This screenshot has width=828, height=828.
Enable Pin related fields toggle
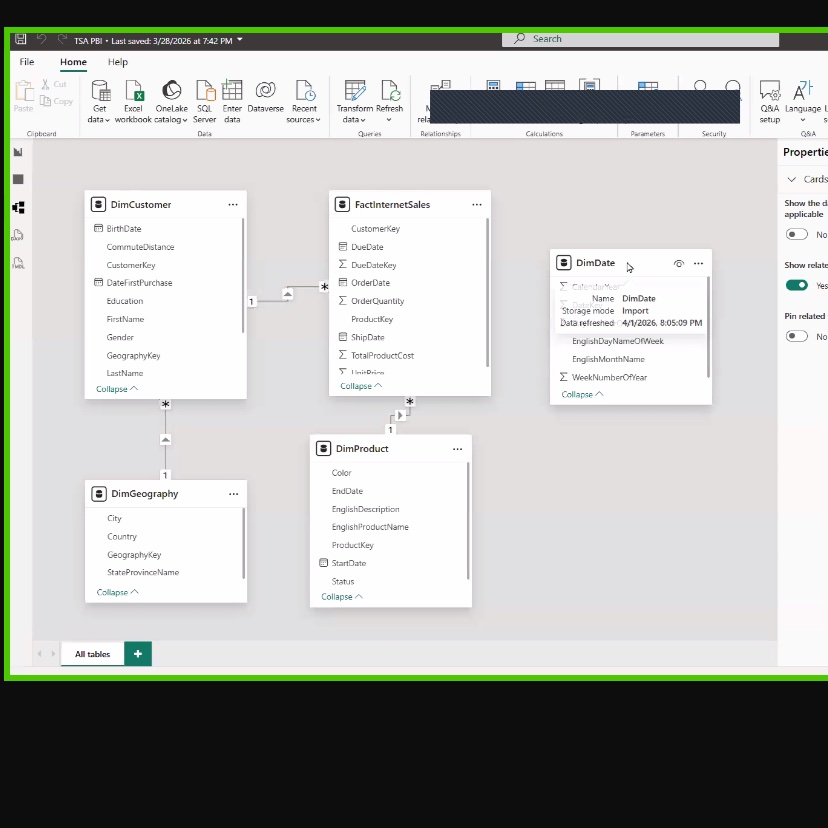796,336
